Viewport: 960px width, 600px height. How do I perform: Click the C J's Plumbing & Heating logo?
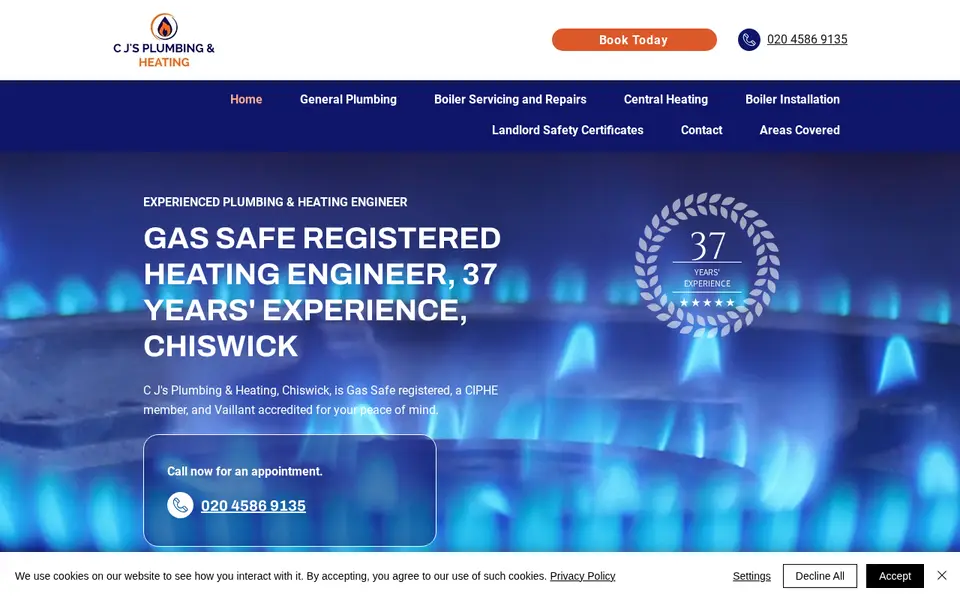[x=164, y=40]
